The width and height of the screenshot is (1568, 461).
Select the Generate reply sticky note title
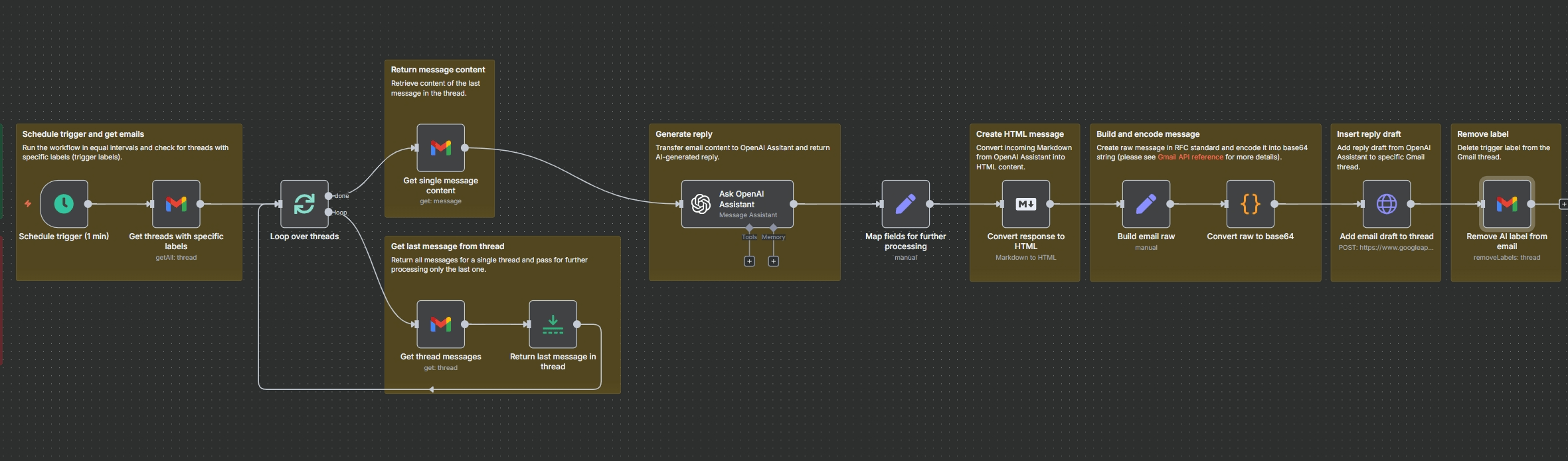683,134
